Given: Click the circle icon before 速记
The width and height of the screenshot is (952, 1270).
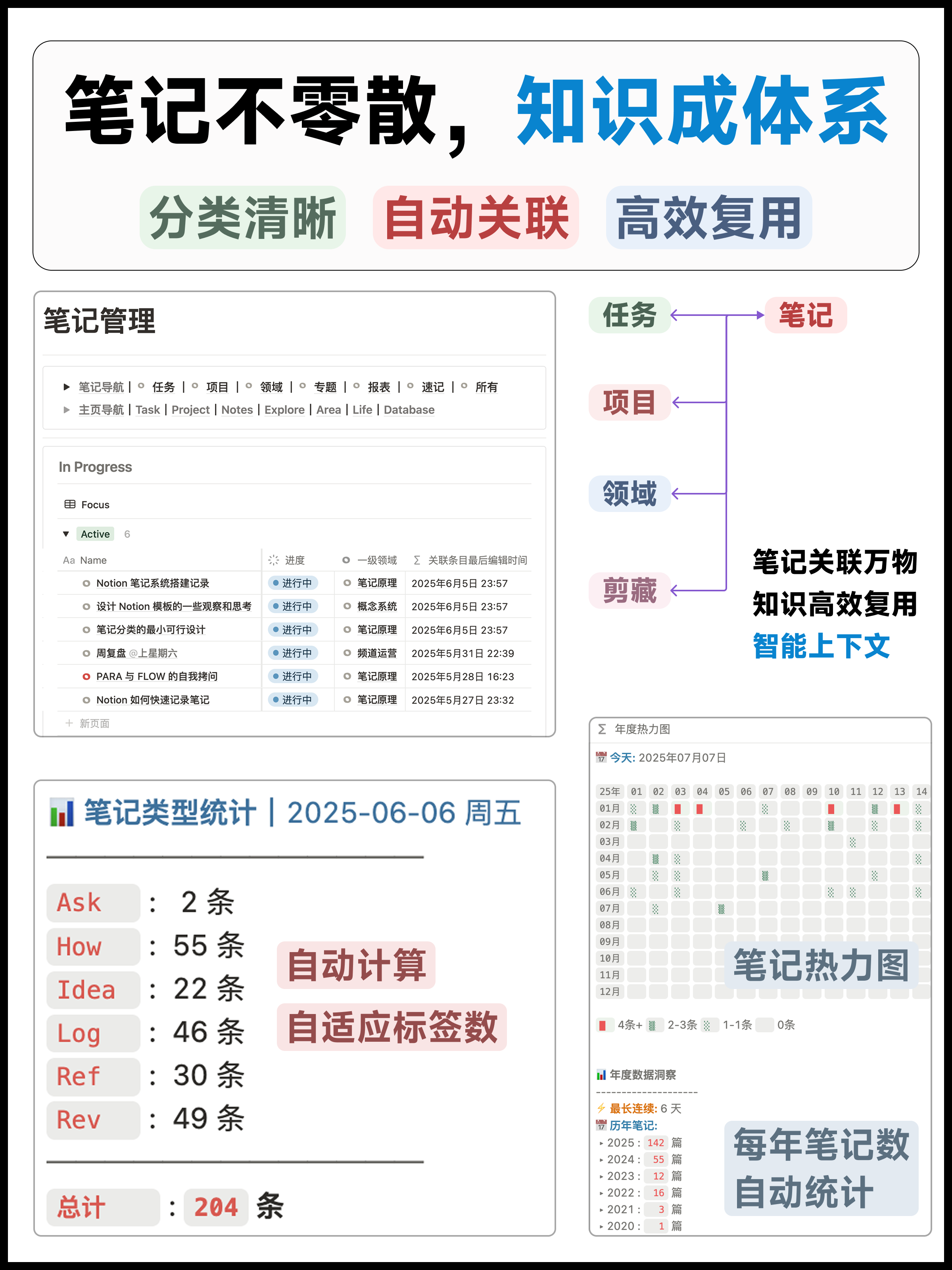Looking at the screenshot, I should pyautogui.click(x=410, y=386).
